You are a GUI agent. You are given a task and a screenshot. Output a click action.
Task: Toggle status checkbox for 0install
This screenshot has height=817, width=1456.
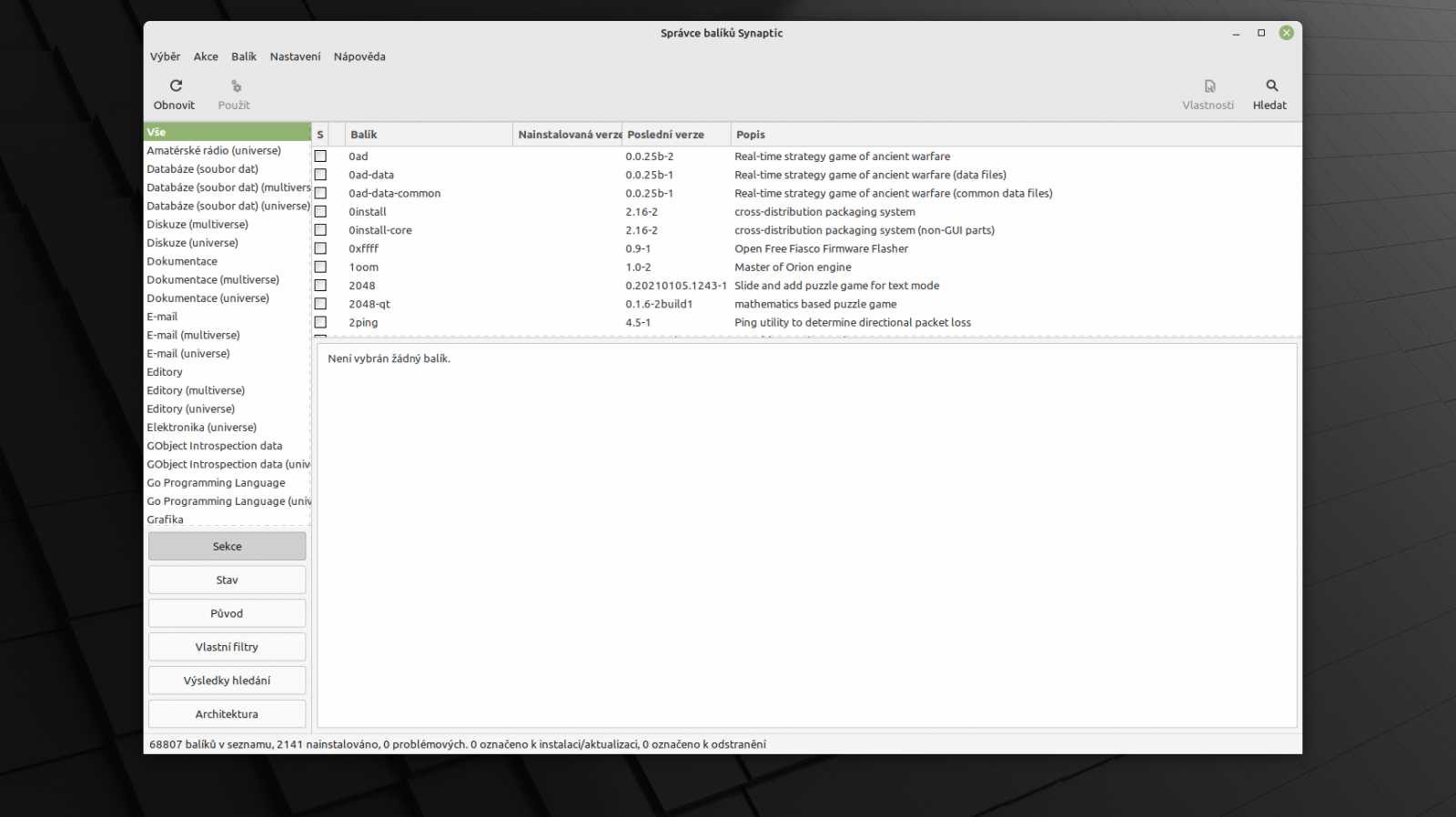320,212
